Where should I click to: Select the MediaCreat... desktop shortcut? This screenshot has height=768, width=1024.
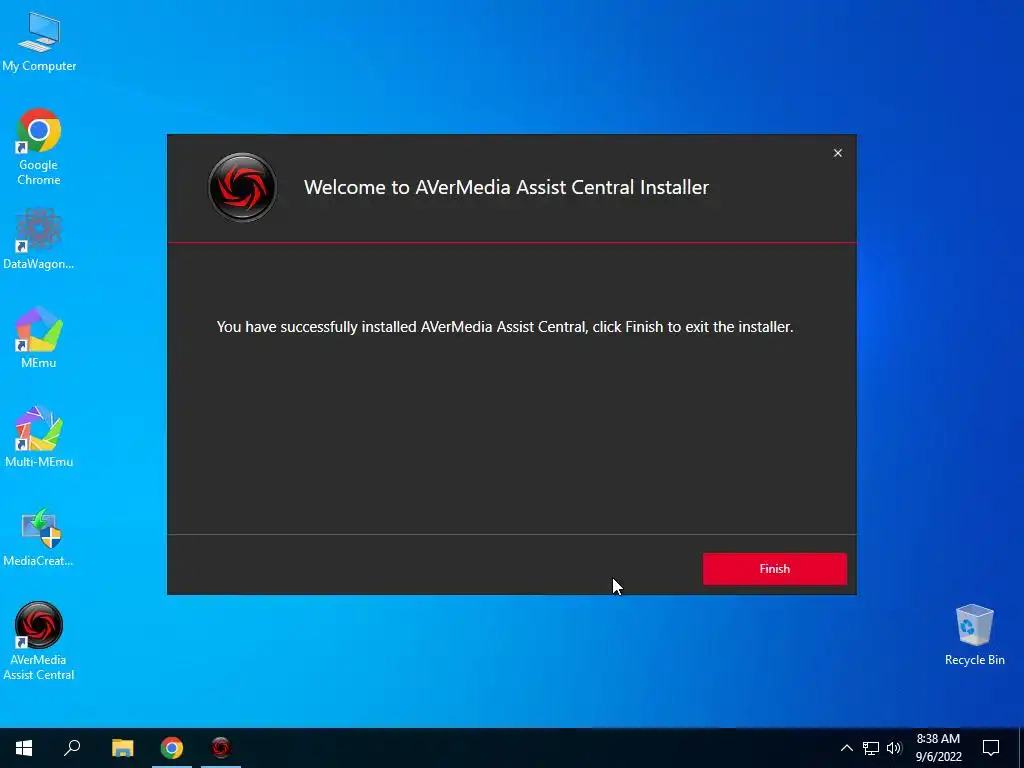39,537
